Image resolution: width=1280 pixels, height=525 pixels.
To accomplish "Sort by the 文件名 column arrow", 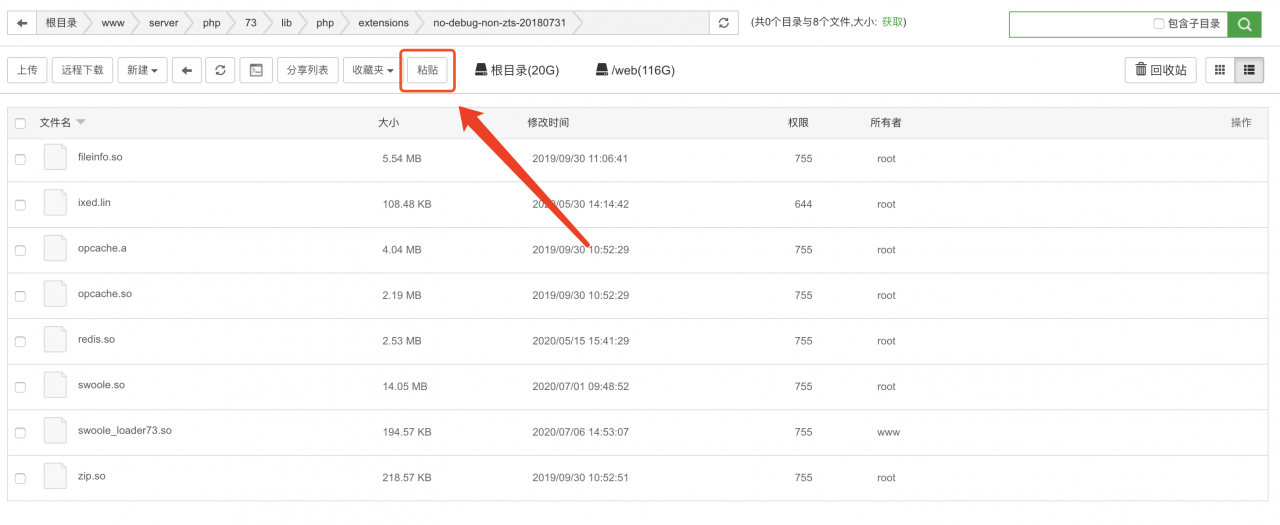I will point(81,122).
